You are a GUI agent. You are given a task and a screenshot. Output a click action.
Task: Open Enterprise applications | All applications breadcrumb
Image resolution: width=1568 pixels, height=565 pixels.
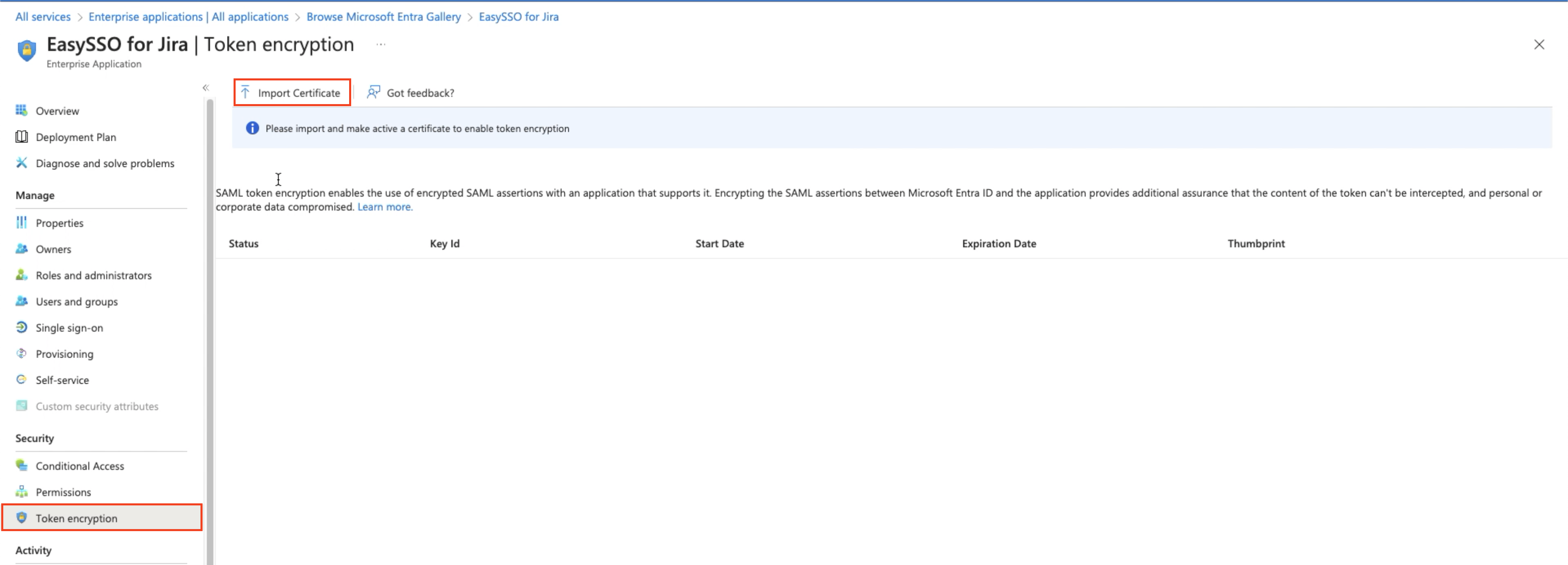(x=189, y=17)
